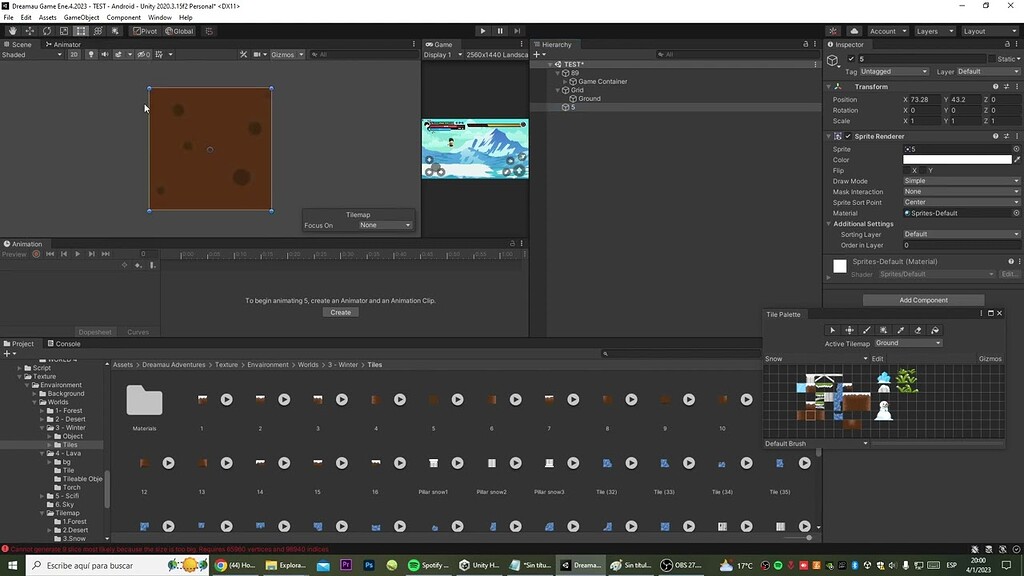Click Create to make an Animation Clip
1024x576 pixels.
point(340,311)
